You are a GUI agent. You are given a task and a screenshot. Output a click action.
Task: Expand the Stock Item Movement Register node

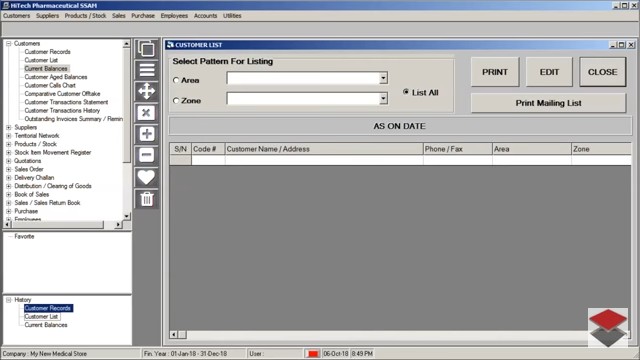tap(9, 152)
